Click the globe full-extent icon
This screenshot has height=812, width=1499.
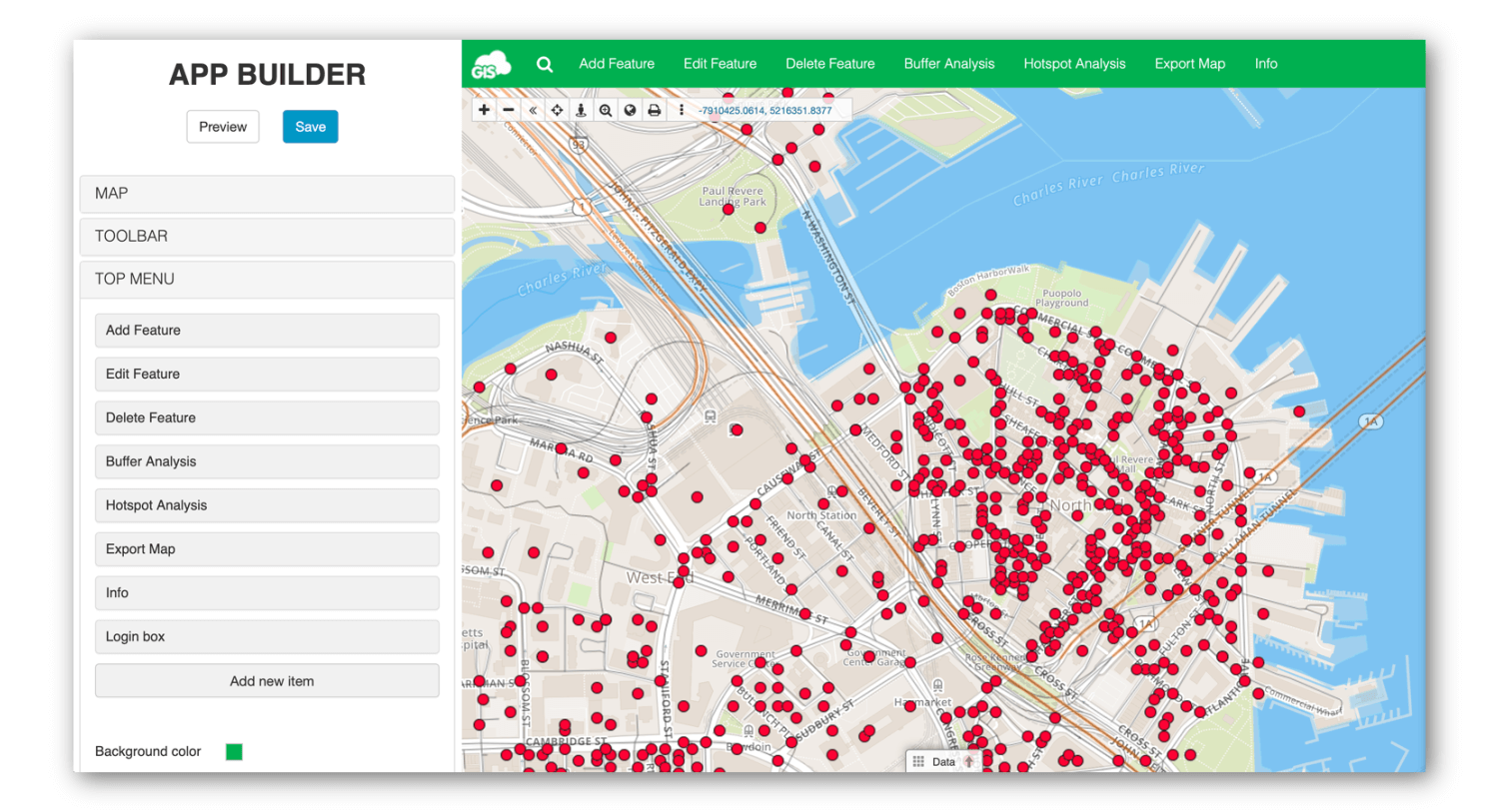(630, 109)
